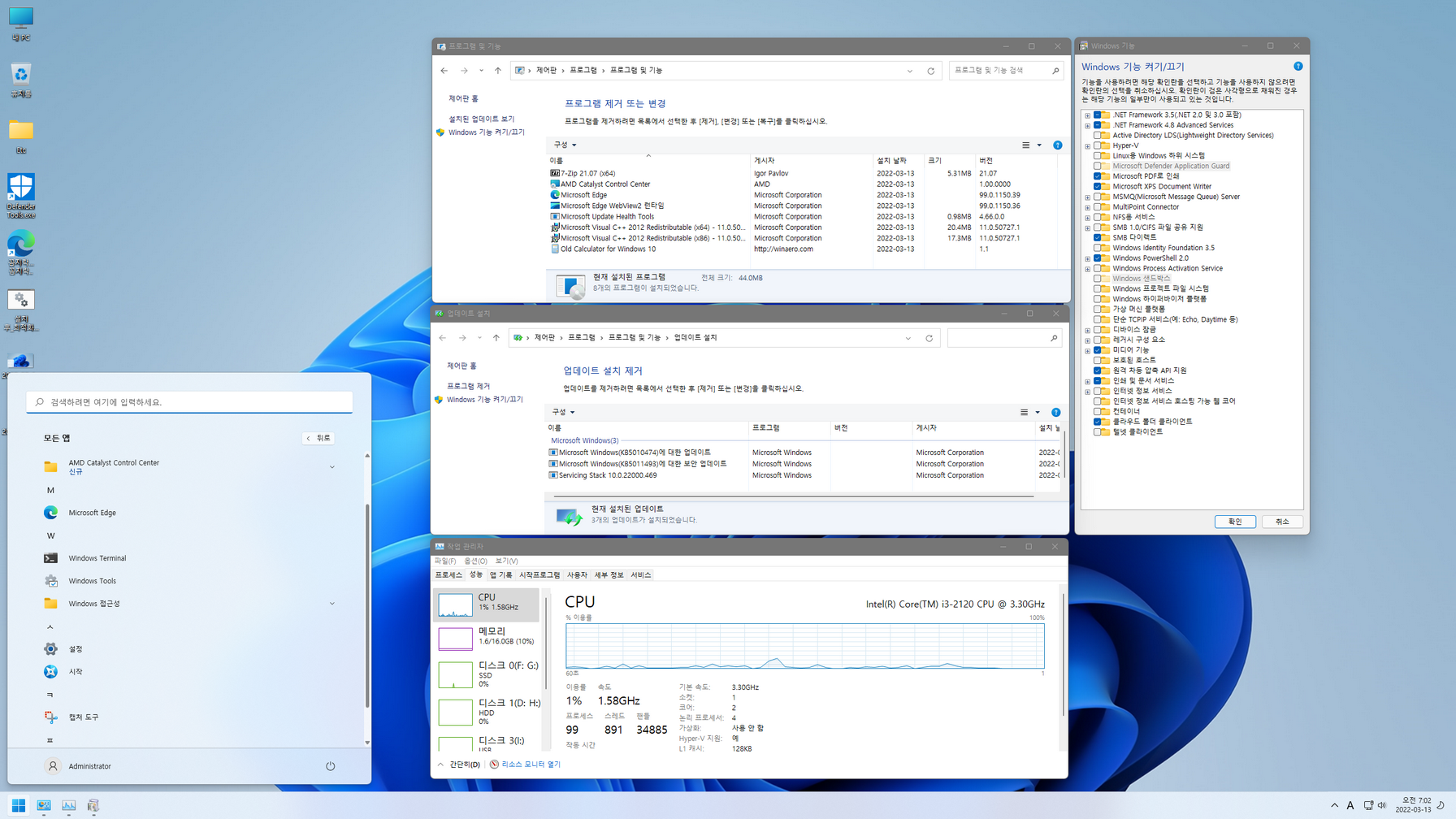Switch to 시작프로그램 tab in Task Manager
Viewport: 1456px width, 819px height.
click(539, 575)
